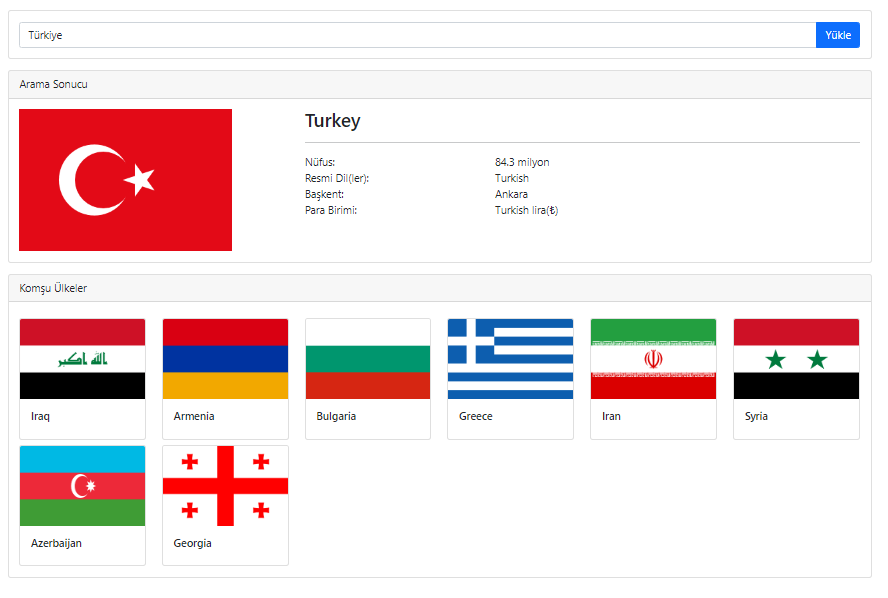The width and height of the screenshot is (888, 598).
Task: Click the Bulgaria country label
Action: pos(336,416)
